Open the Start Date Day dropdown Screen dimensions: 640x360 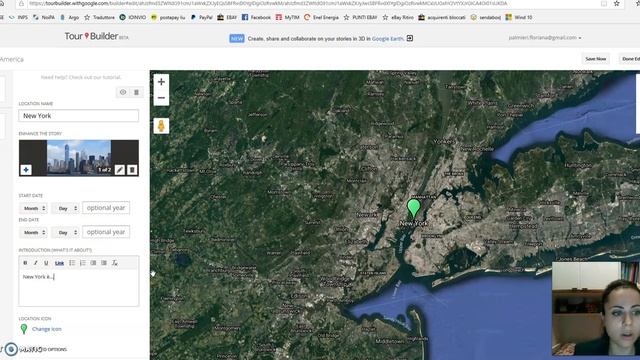[65, 208]
